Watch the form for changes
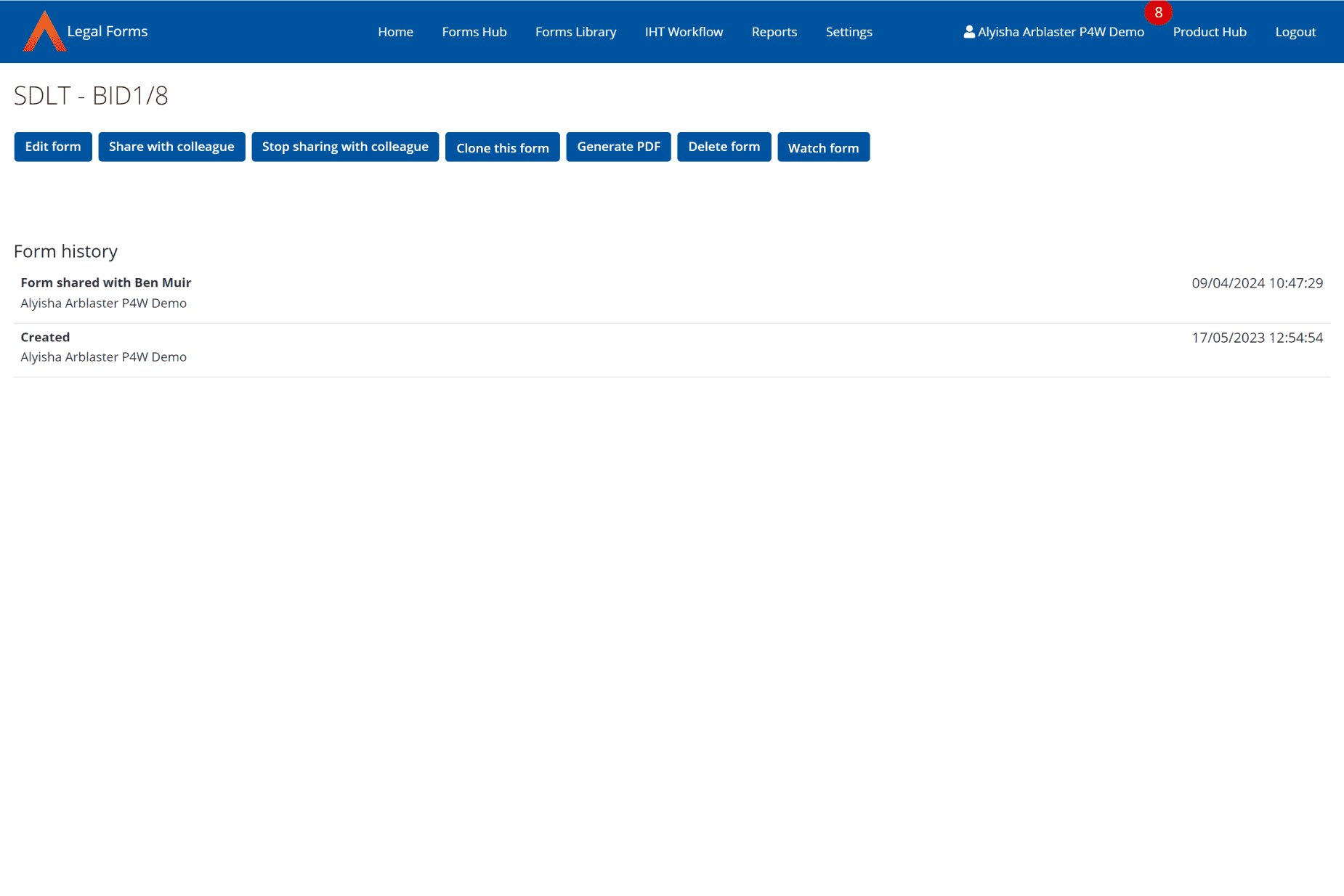Screen dimensions: 1344x896 823,147
